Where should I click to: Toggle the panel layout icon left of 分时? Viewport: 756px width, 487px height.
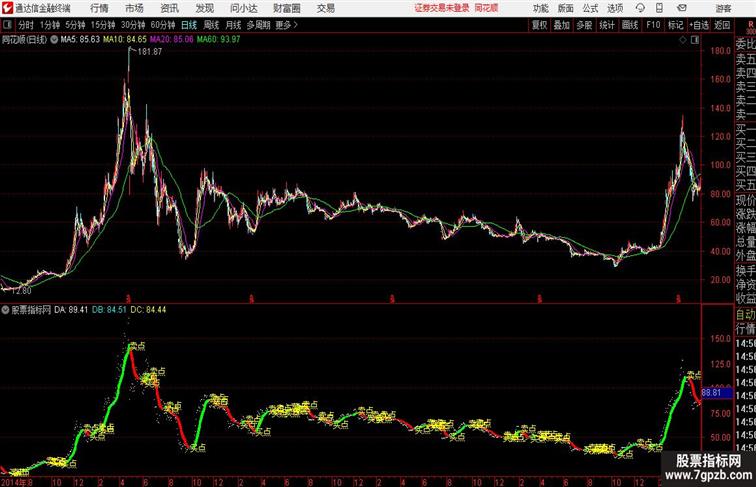click(x=7, y=25)
